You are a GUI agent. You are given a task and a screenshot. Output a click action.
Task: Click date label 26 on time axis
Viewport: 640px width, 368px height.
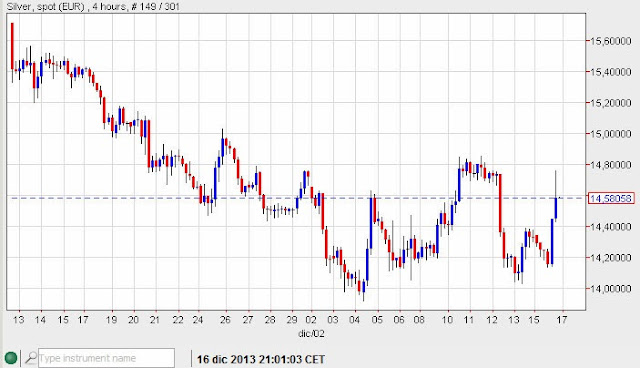point(225,320)
